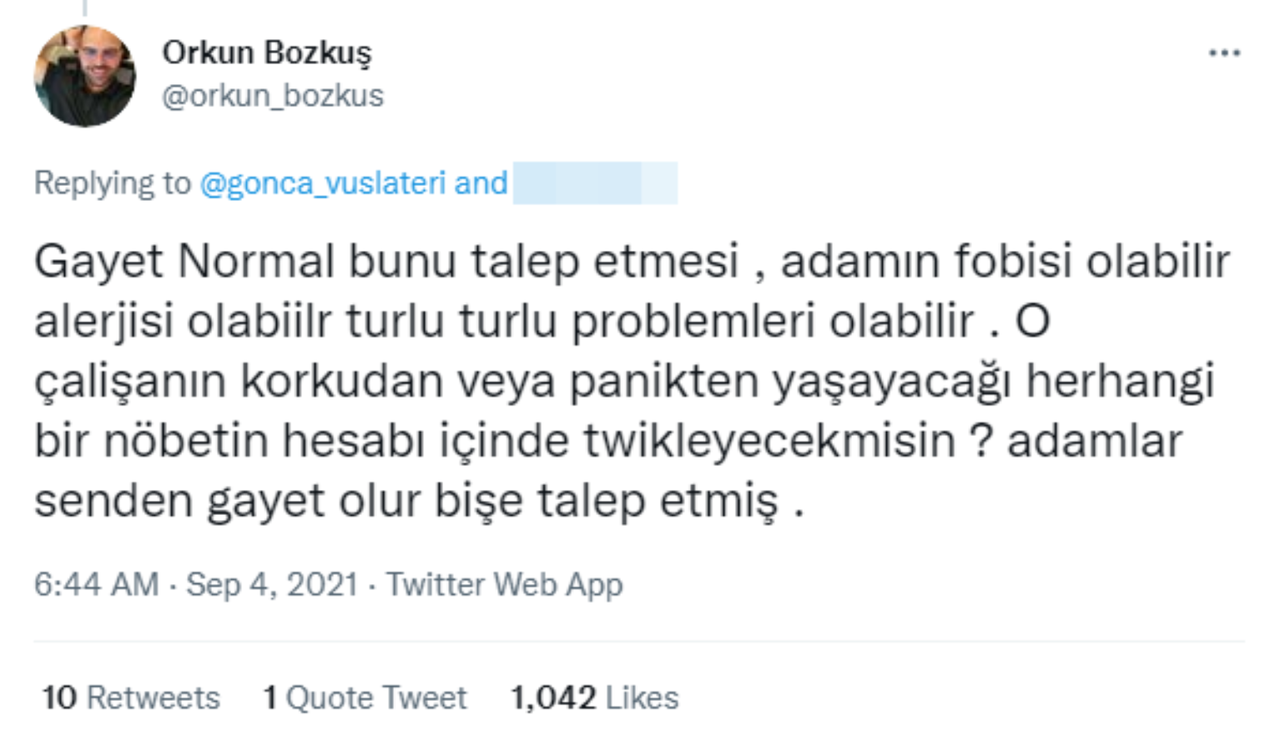Screen dimensions: 1280x750
Task: Click the tweet line starting "alerjisi olabiilr"
Action: (x=520, y=323)
